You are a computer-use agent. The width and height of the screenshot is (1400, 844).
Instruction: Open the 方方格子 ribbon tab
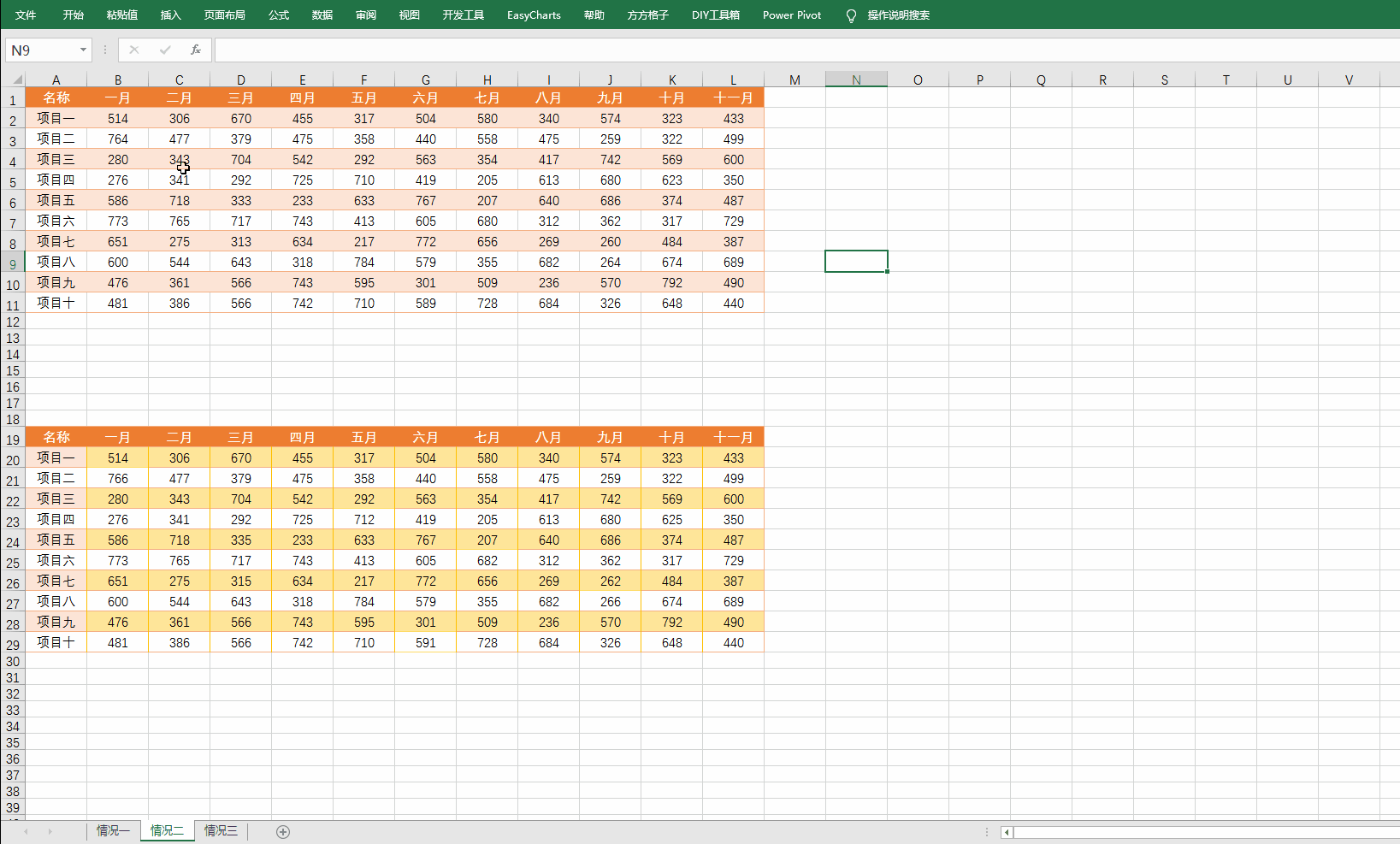648,15
